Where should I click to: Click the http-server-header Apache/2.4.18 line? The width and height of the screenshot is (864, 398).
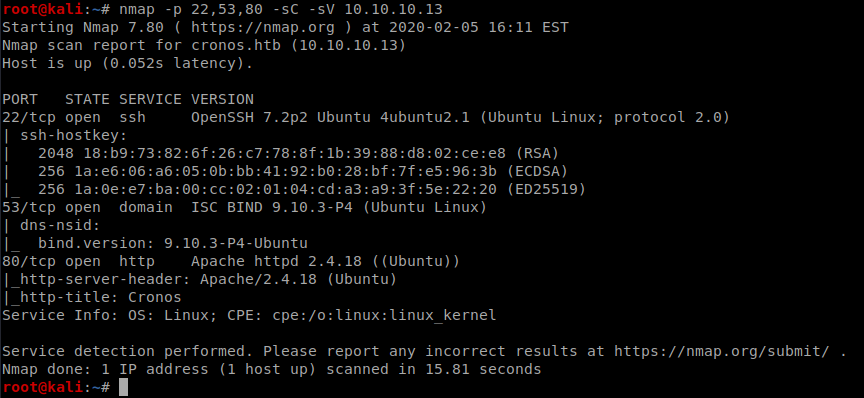click(x=200, y=279)
